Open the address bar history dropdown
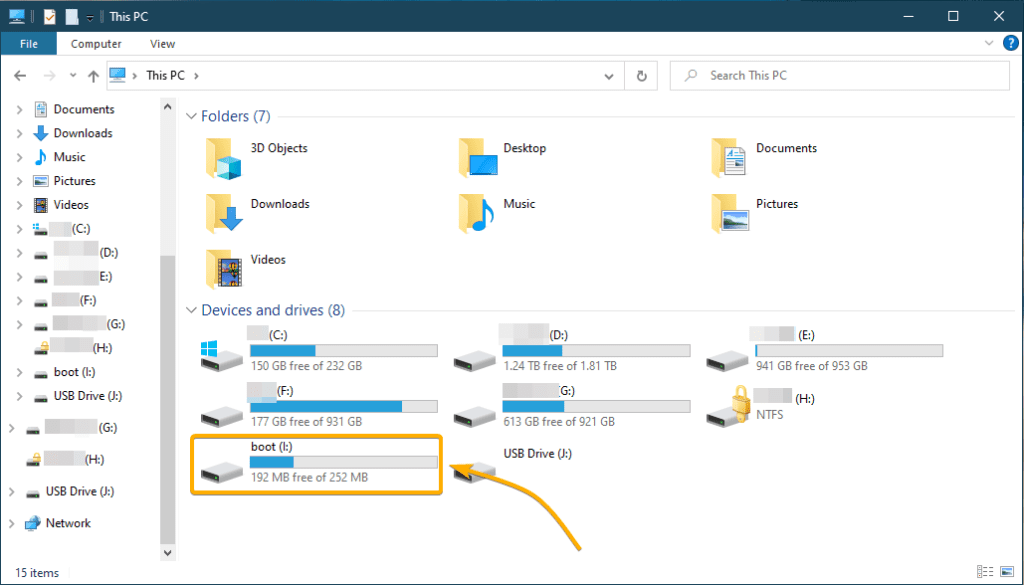This screenshot has height=585, width=1024. coord(609,76)
